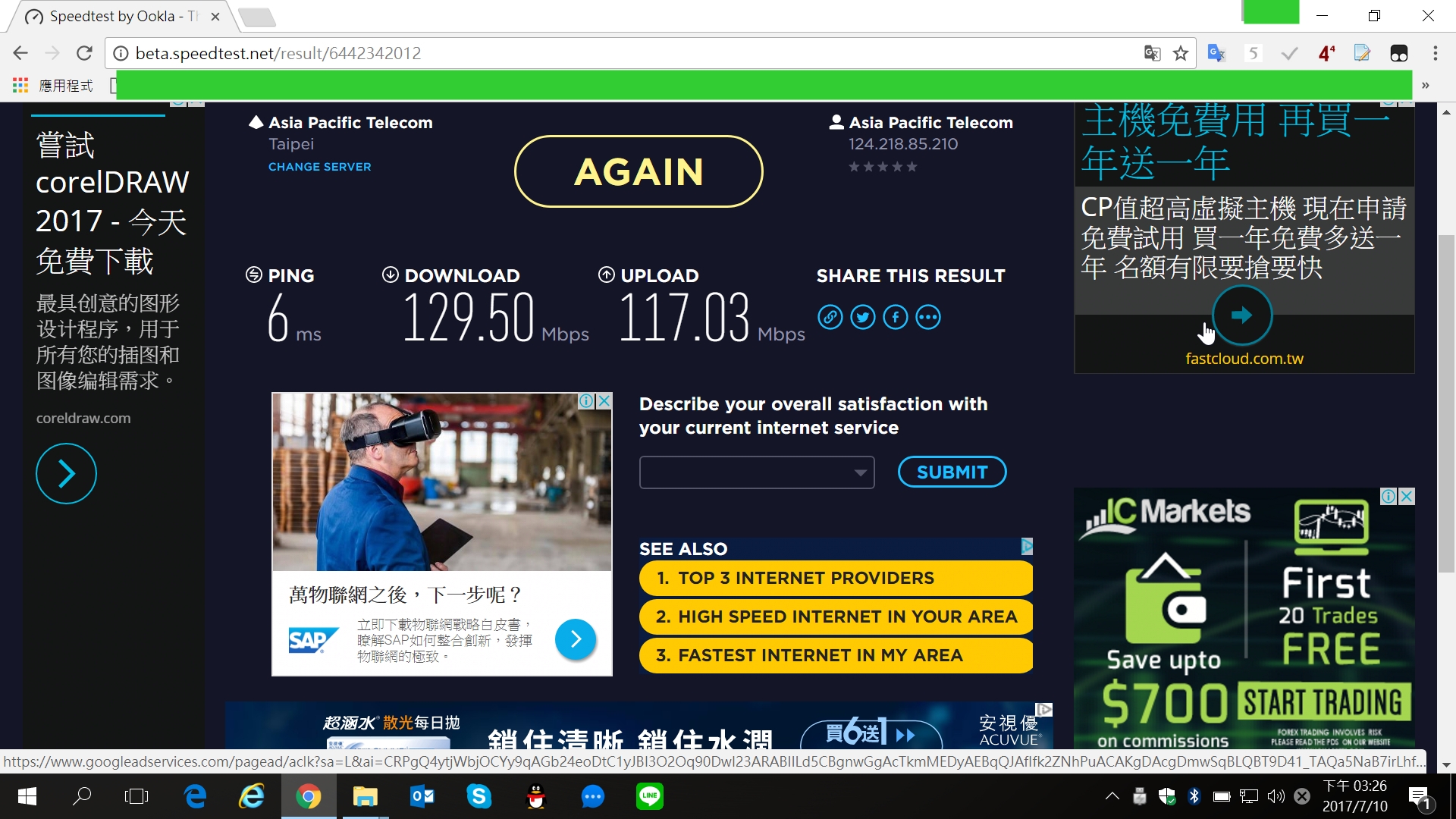Screen dimensions: 1456x819
Task: Click the translate page icon in address bar
Action: click(x=1152, y=53)
